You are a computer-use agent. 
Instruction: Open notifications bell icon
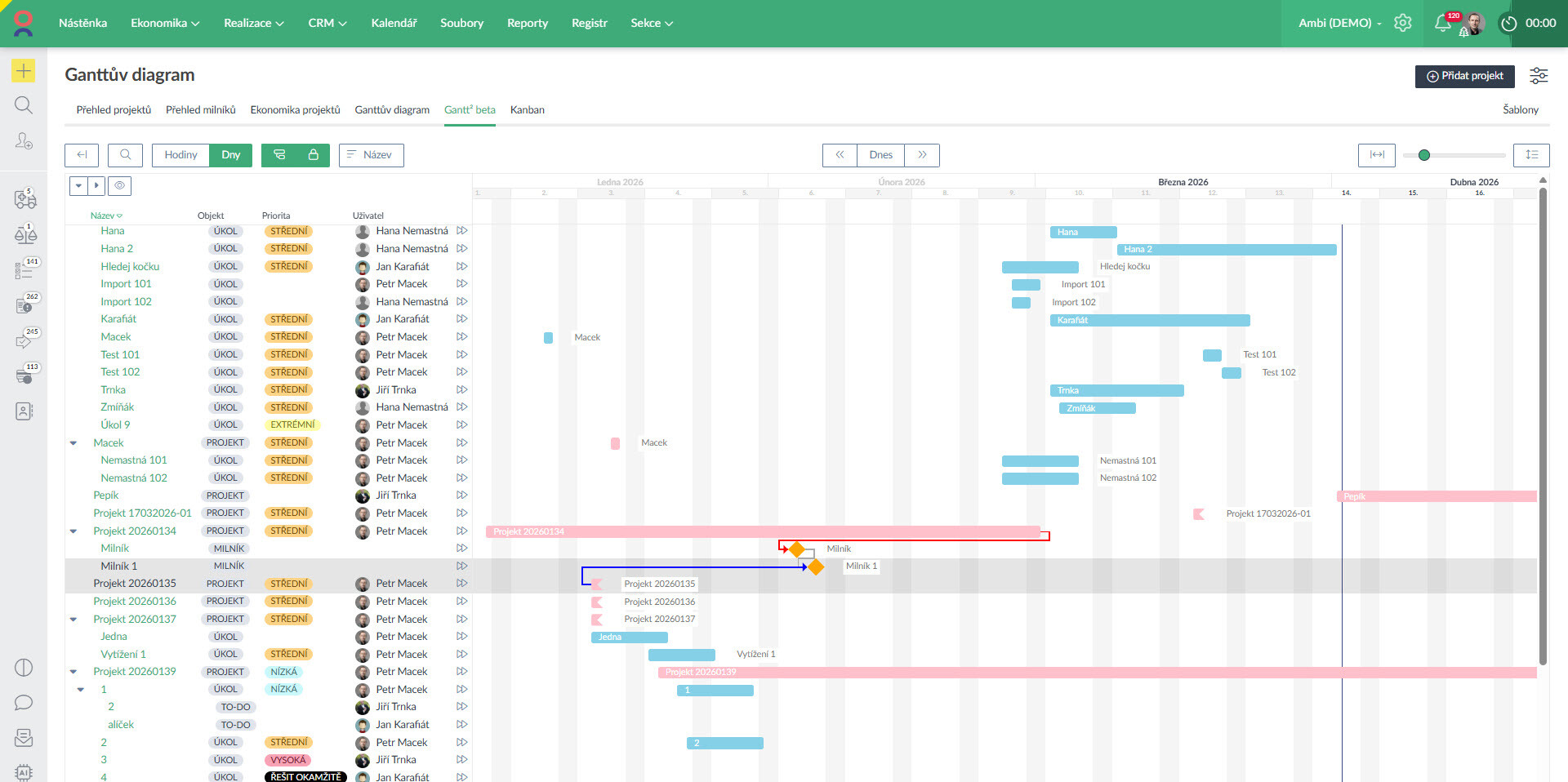(1443, 23)
